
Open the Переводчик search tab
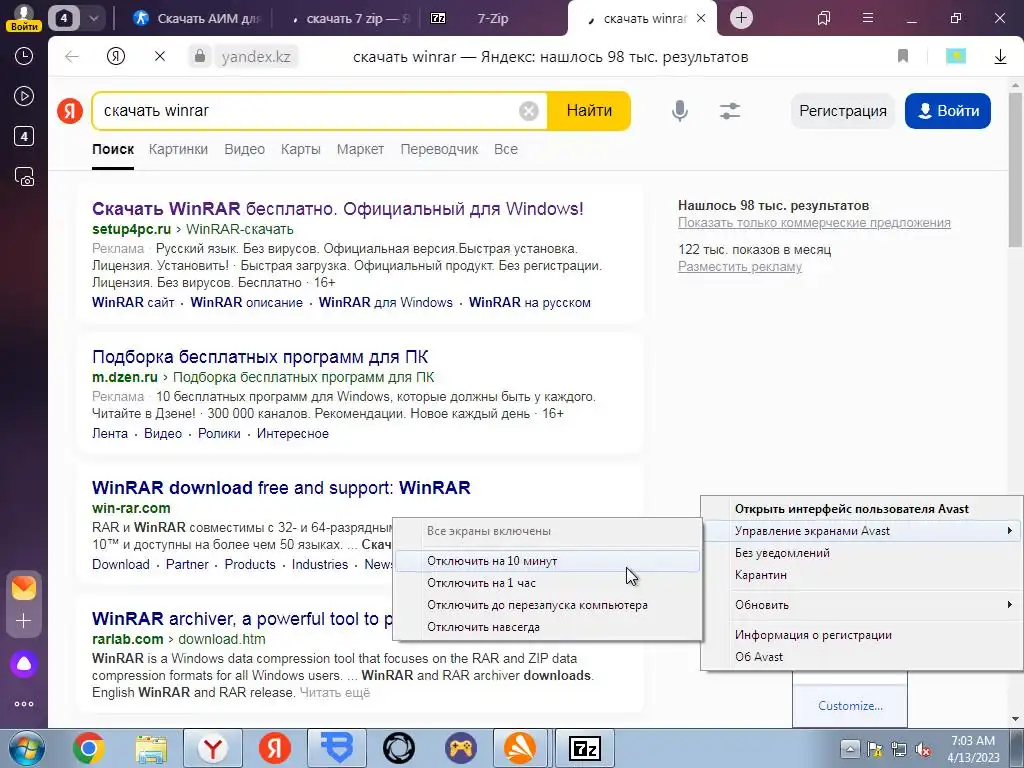point(439,150)
